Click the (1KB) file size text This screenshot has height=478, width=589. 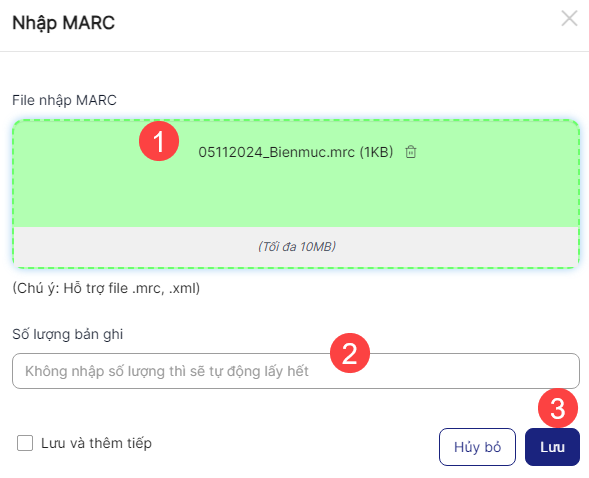(376, 152)
